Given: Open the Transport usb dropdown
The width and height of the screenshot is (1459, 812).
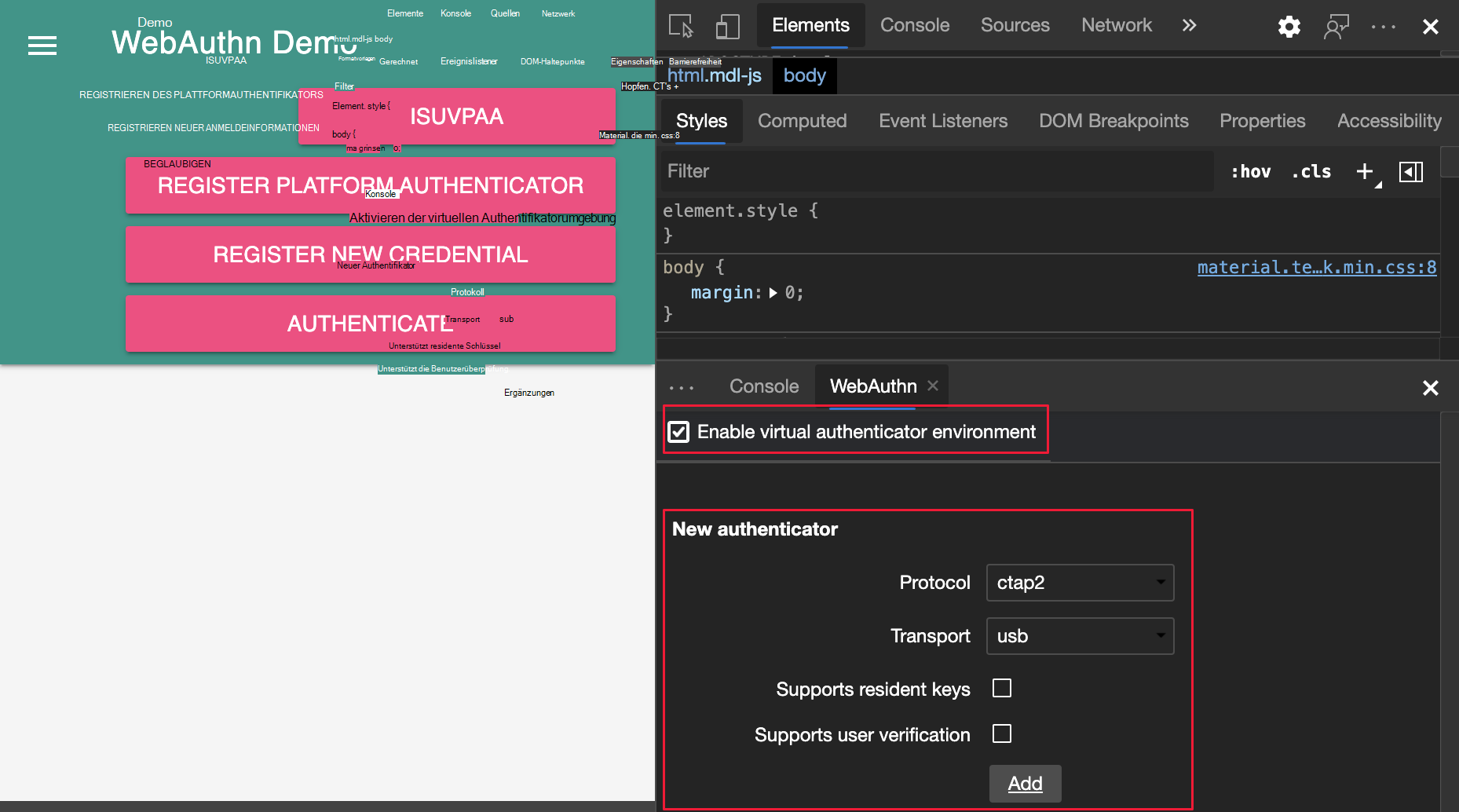Looking at the screenshot, I should point(1080,636).
